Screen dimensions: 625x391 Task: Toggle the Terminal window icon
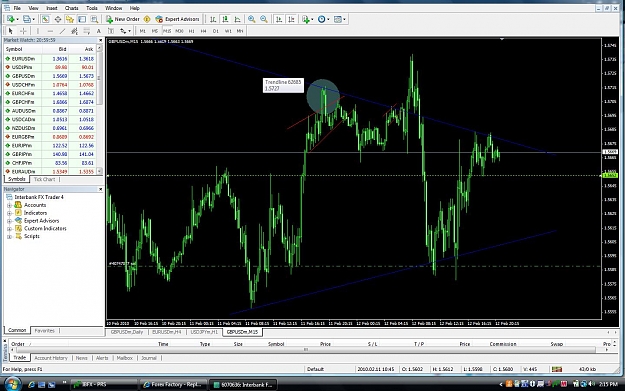coord(82,19)
